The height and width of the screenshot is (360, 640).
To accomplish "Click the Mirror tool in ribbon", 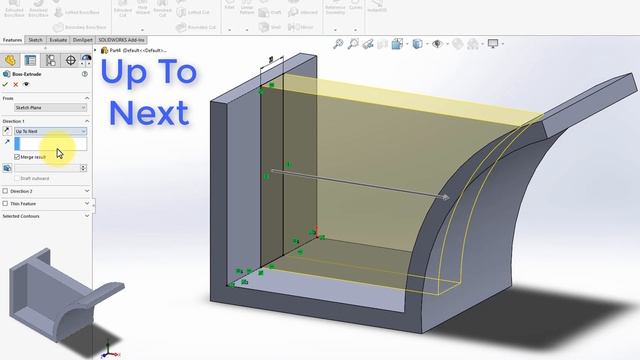I will (301, 27).
